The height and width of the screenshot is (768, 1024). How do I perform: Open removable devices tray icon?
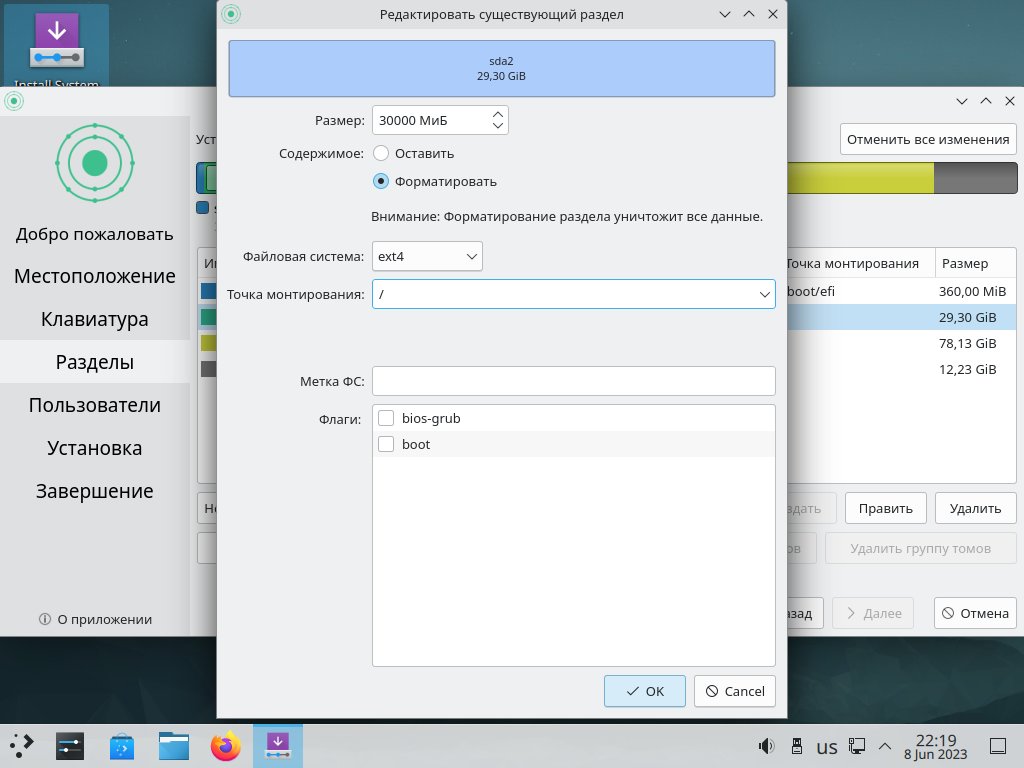coord(797,746)
